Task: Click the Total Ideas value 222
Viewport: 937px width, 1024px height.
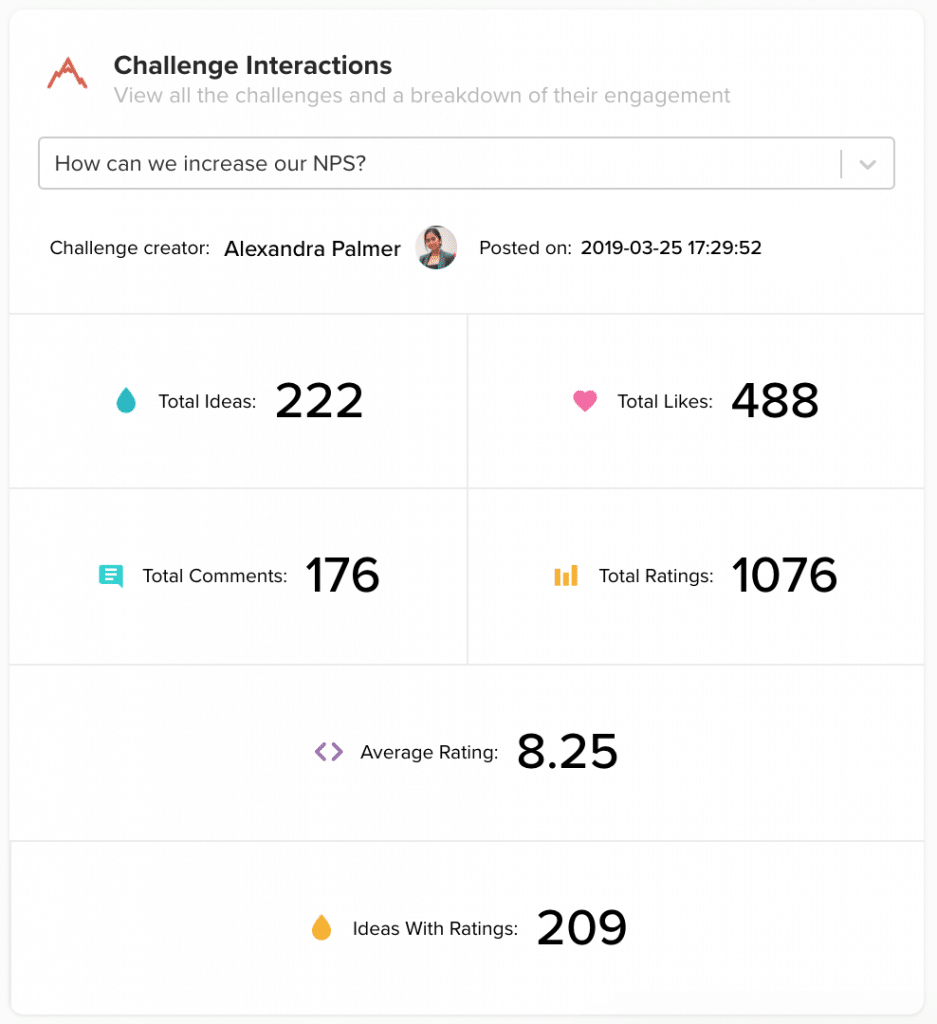Action: tap(319, 401)
